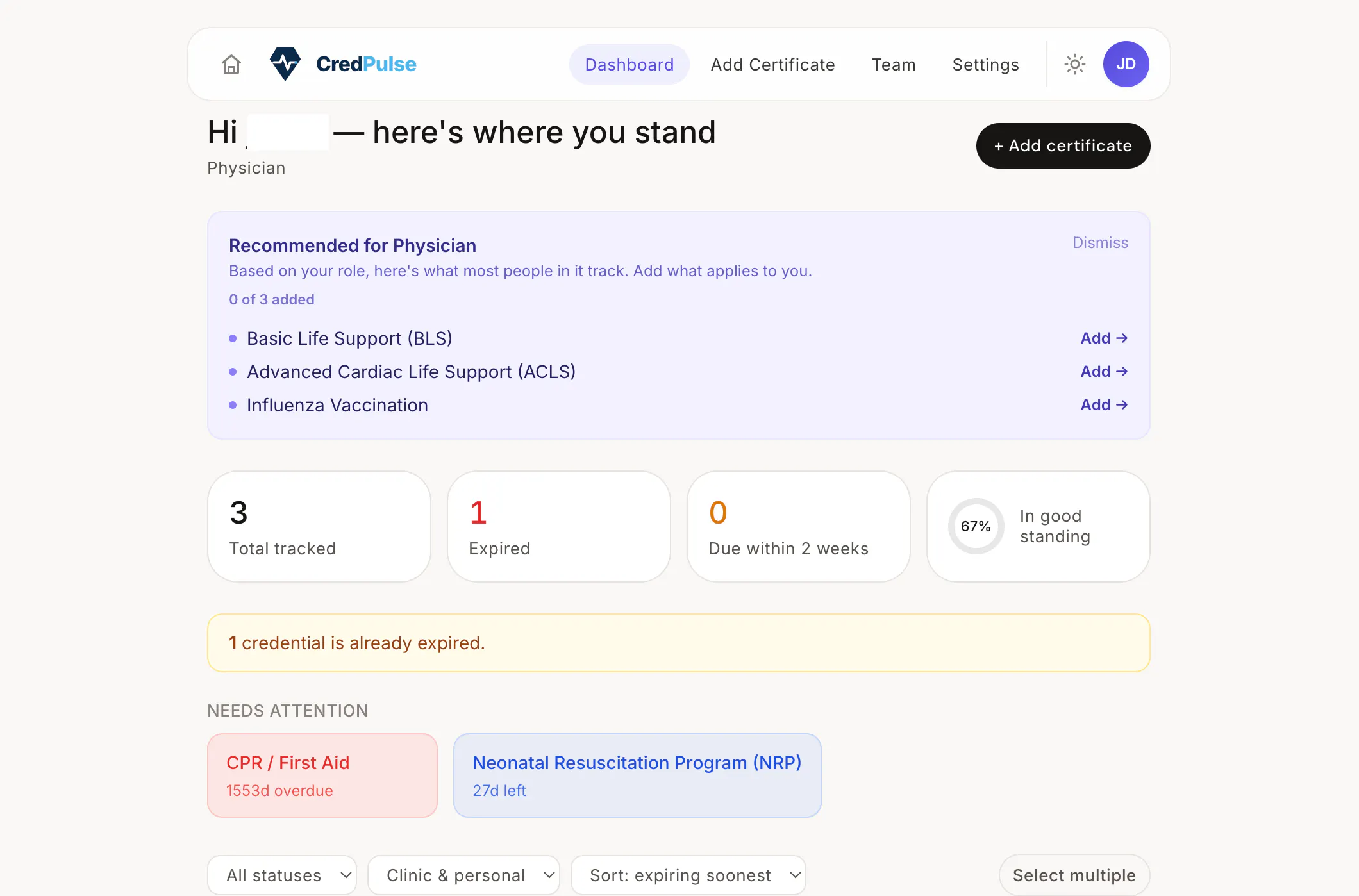Click the + Add certificate button
The image size is (1359, 896).
[x=1063, y=145]
